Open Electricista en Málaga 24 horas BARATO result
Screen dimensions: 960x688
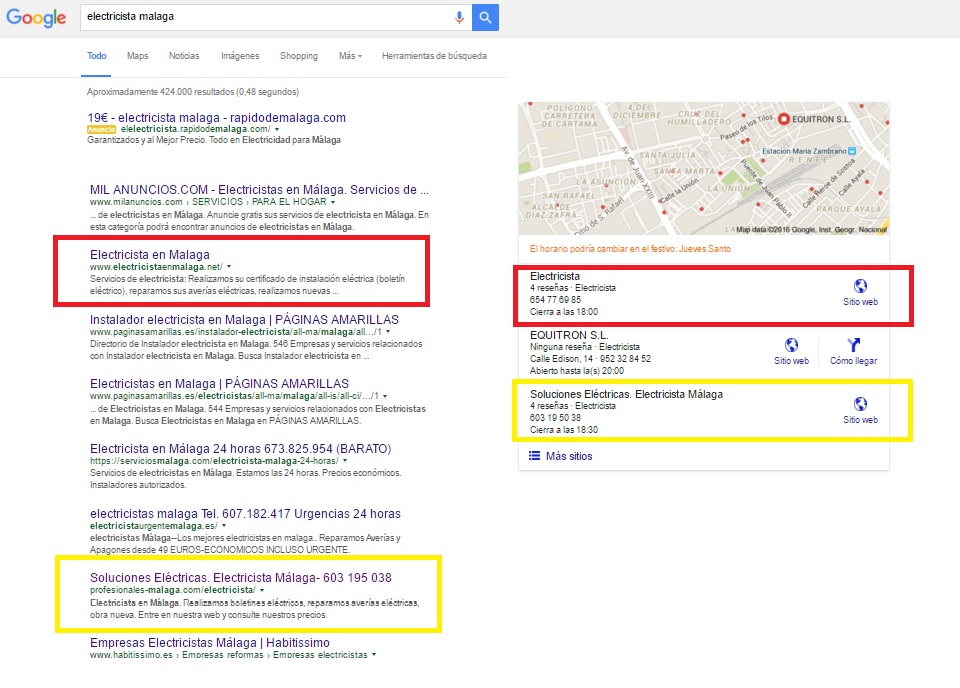tap(241, 449)
